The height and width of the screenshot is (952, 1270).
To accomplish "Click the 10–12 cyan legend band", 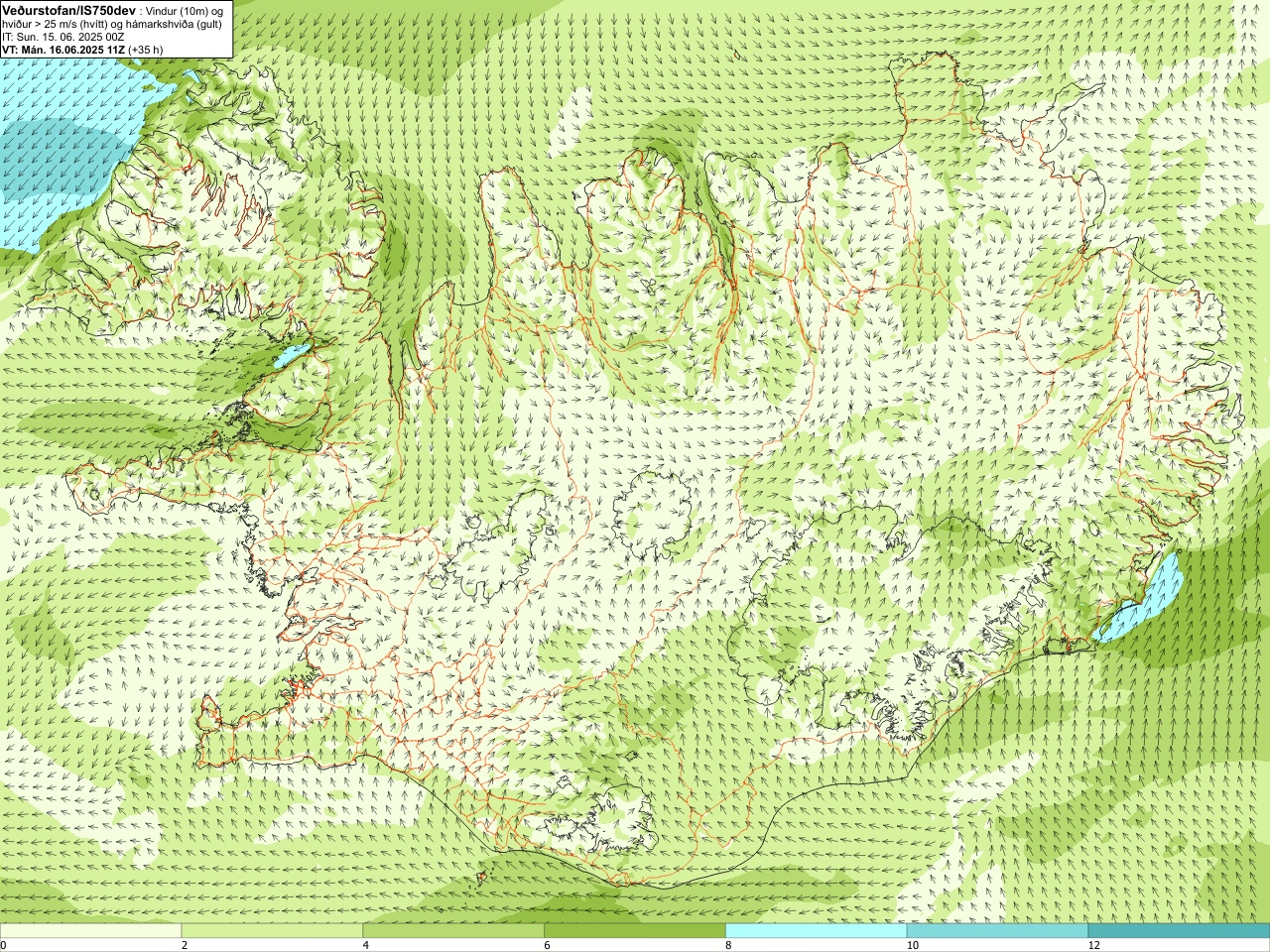I will pos(997,931).
